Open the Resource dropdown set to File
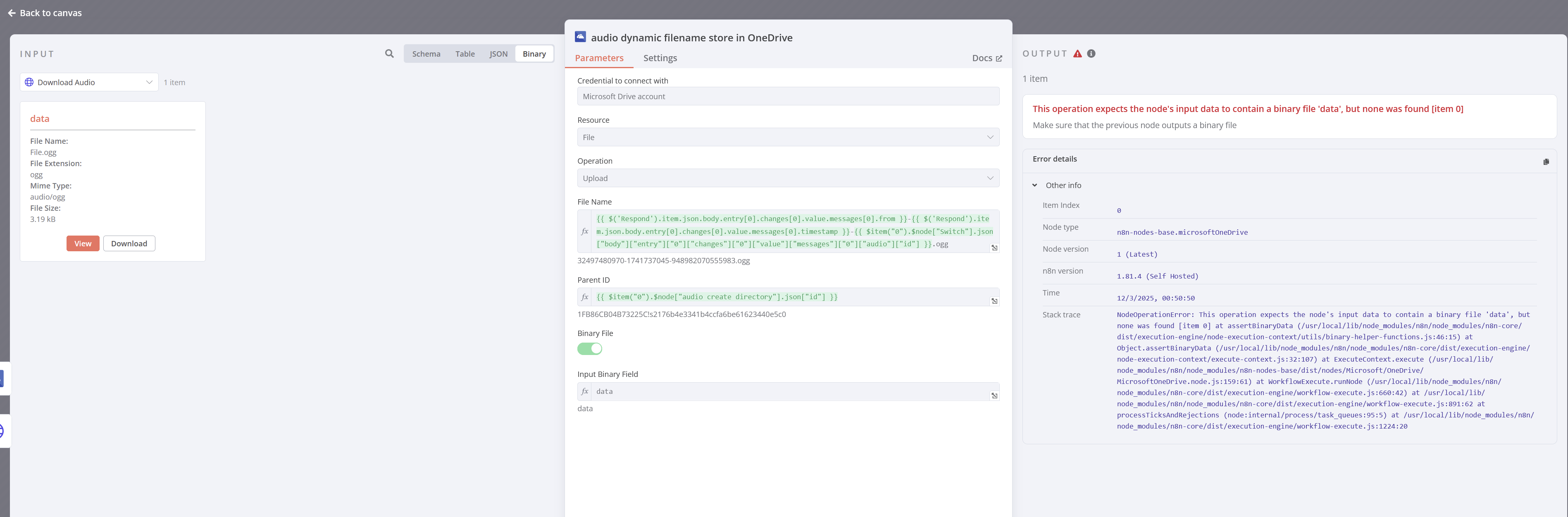1568x517 pixels. pos(788,138)
